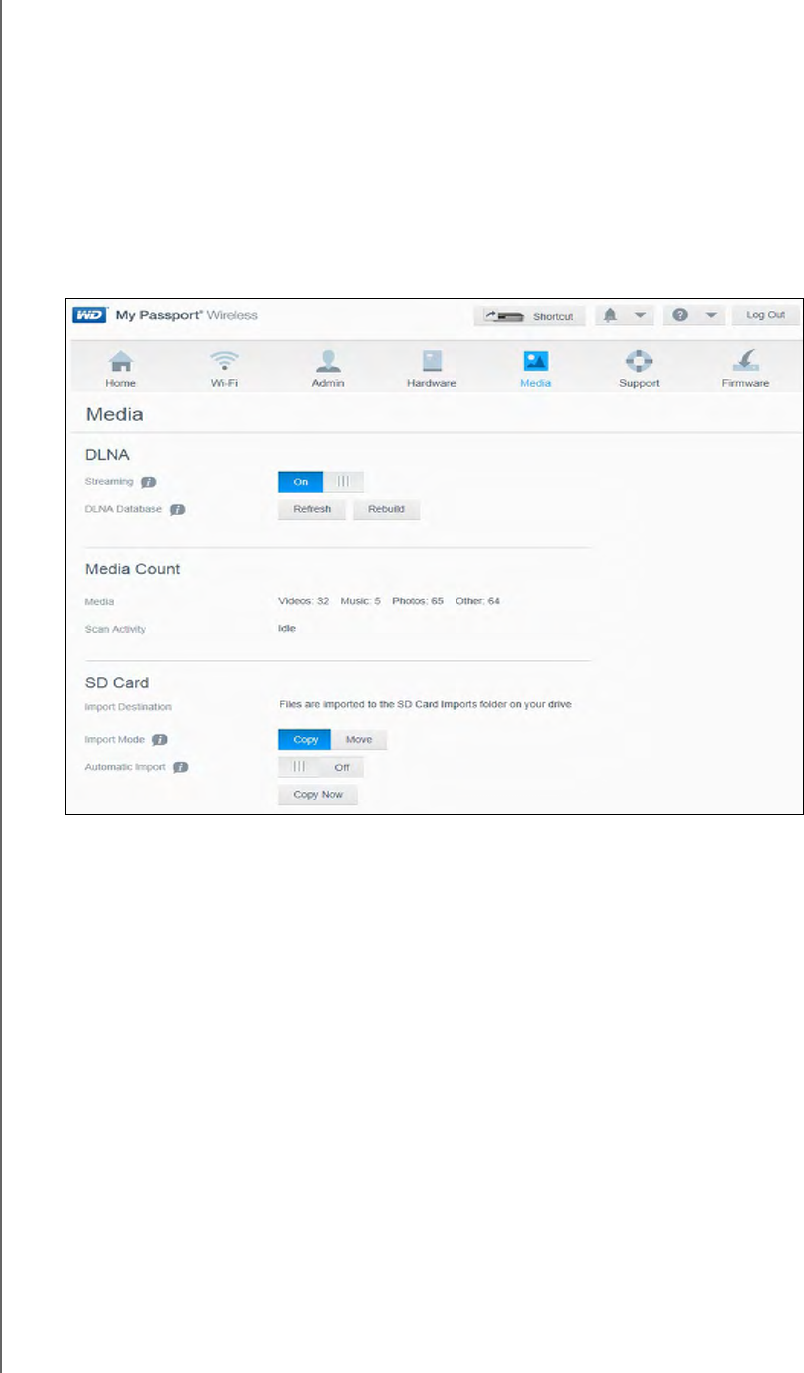804x1373 pixels.
Task: Rebuild the DLNA database
Action: (386, 509)
